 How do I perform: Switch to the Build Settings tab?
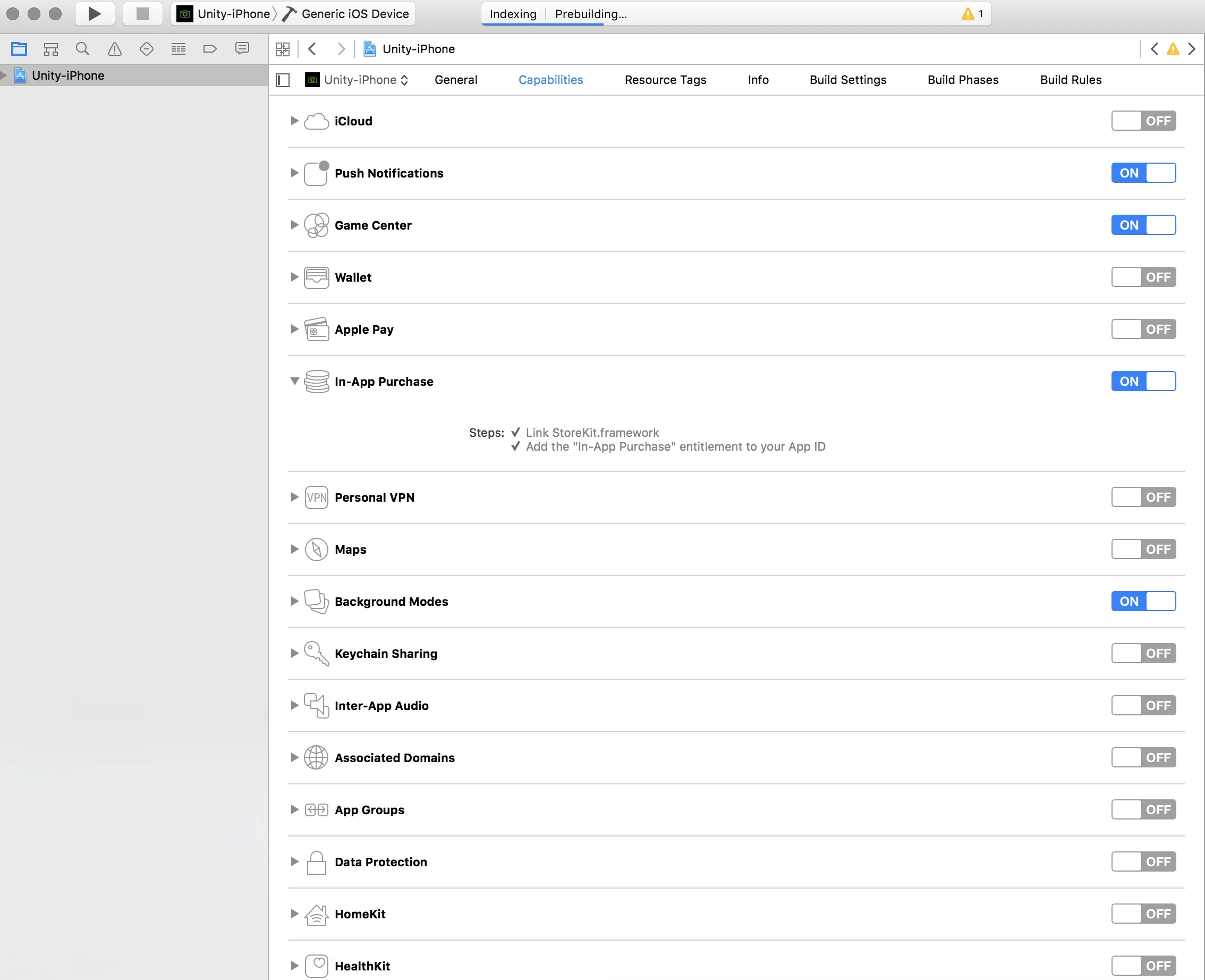pos(847,80)
